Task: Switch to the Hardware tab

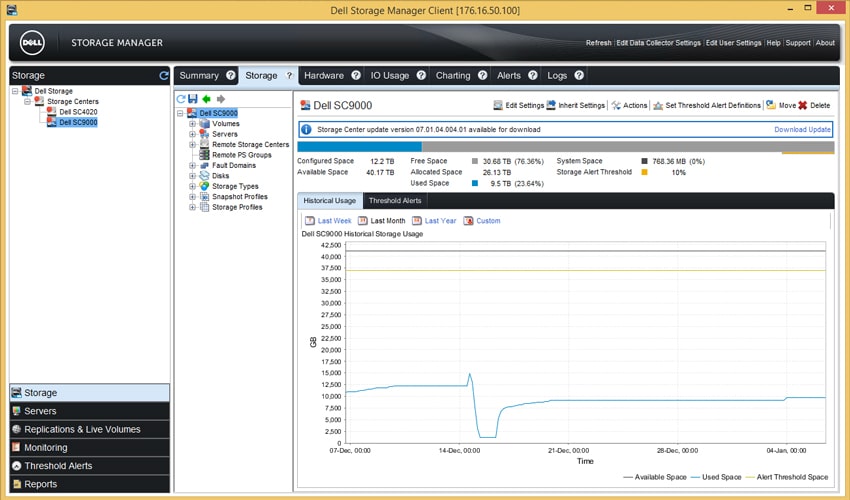Action: [324, 75]
